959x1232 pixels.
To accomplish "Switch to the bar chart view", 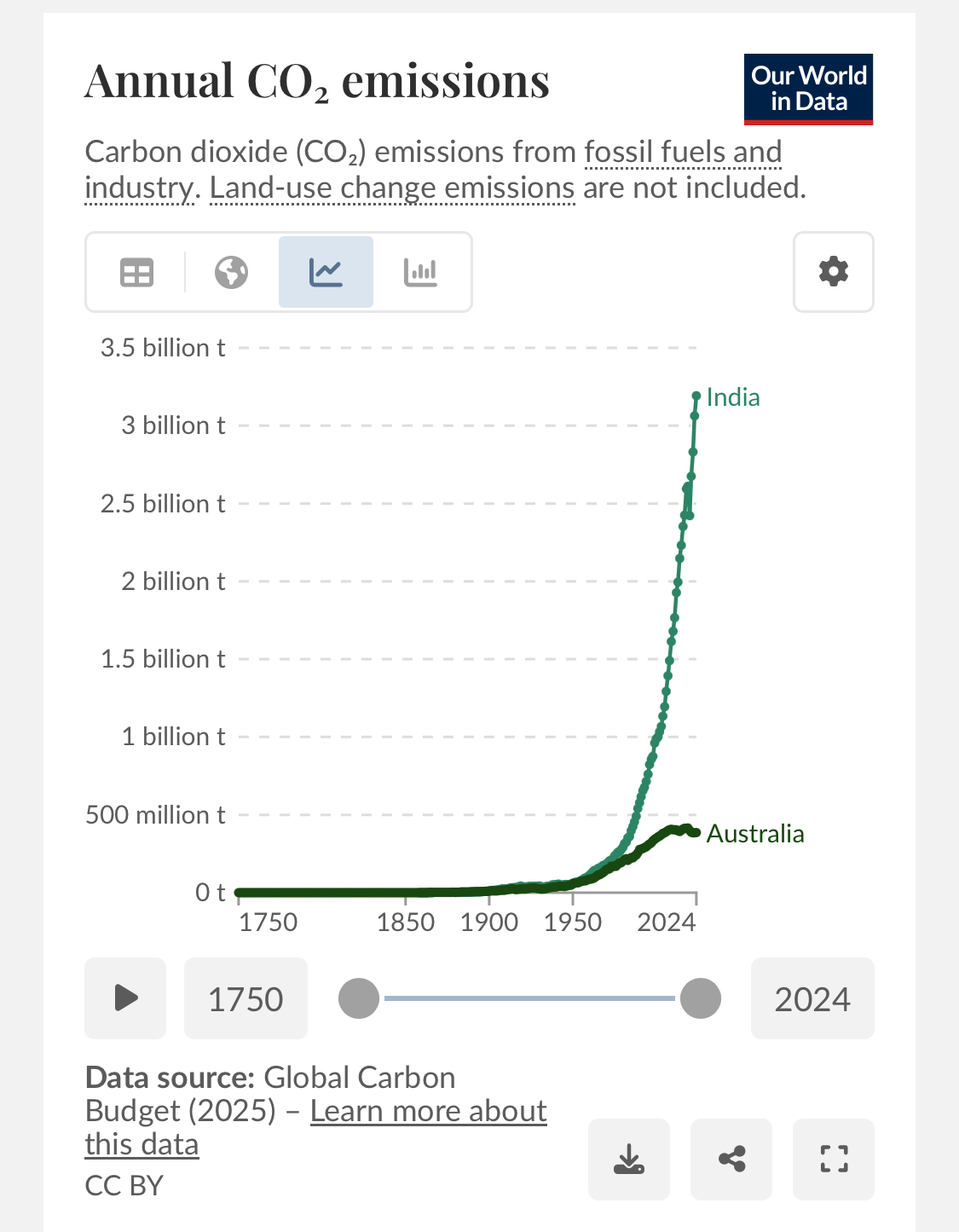I will (x=420, y=273).
